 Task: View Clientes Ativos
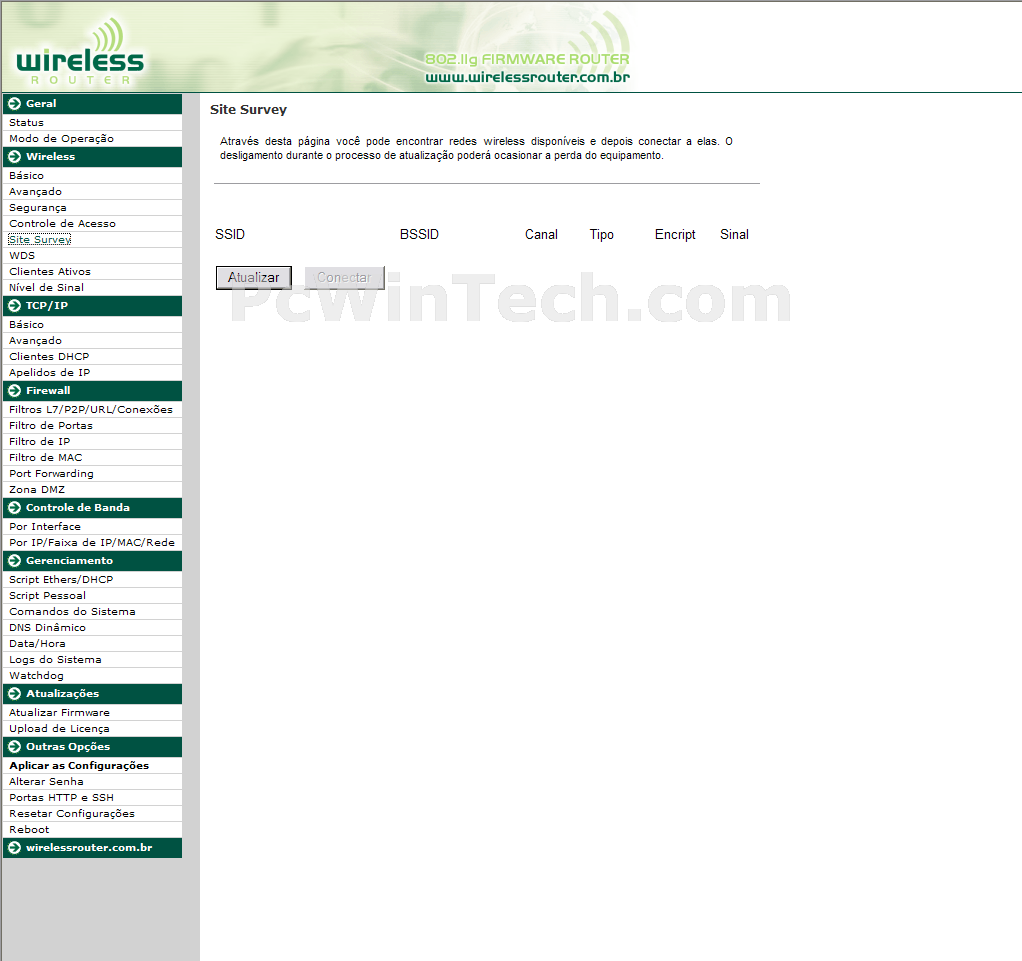click(x=50, y=272)
